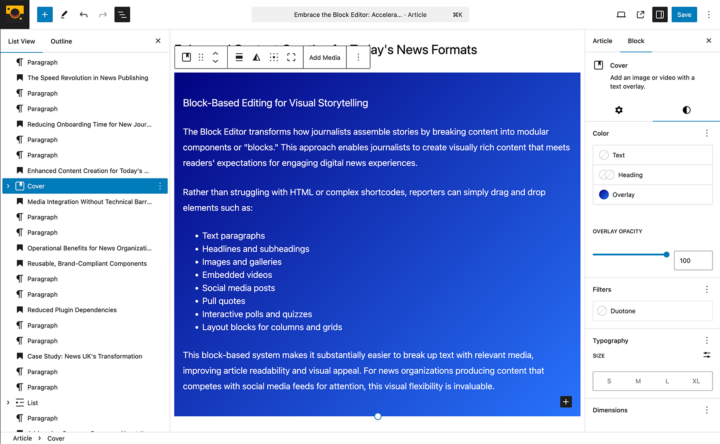This screenshot has height=444, width=720.
Task: Pick the Text color swatch
Action: tap(652, 155)
